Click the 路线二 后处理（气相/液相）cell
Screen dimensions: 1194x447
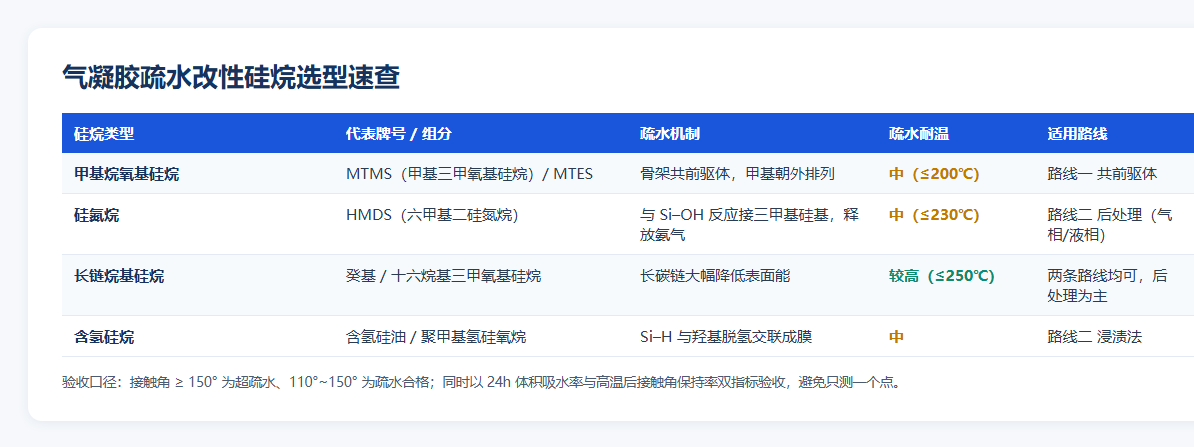tap(1110, 225)
